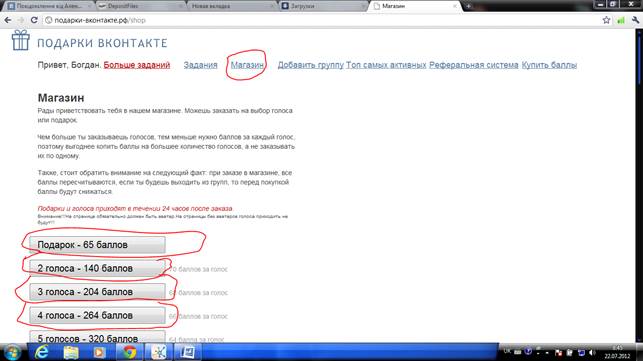643x361 pixels.
Task: Open Windows Explorer folder in taskbar
Action: [x=71, y=352]
